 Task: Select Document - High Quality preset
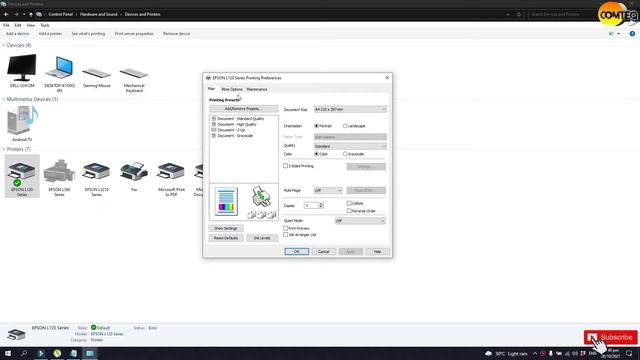pos(237,124)
